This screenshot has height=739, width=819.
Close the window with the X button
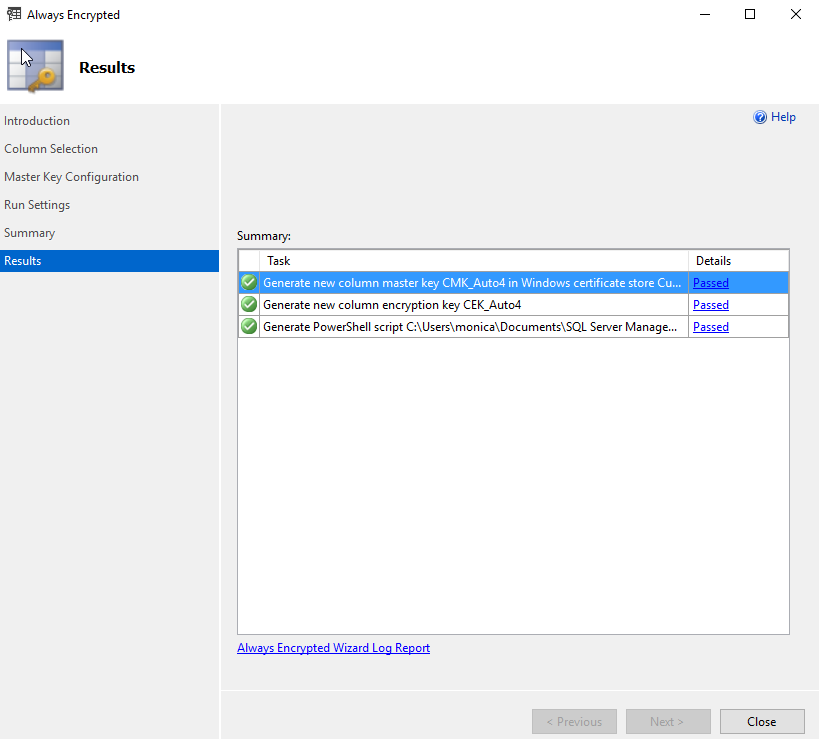(795, 14)
